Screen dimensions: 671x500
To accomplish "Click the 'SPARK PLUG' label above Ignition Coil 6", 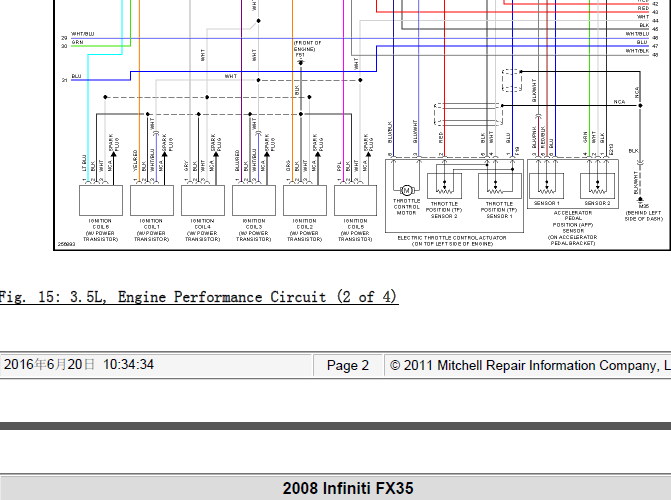I will [114, 143].
